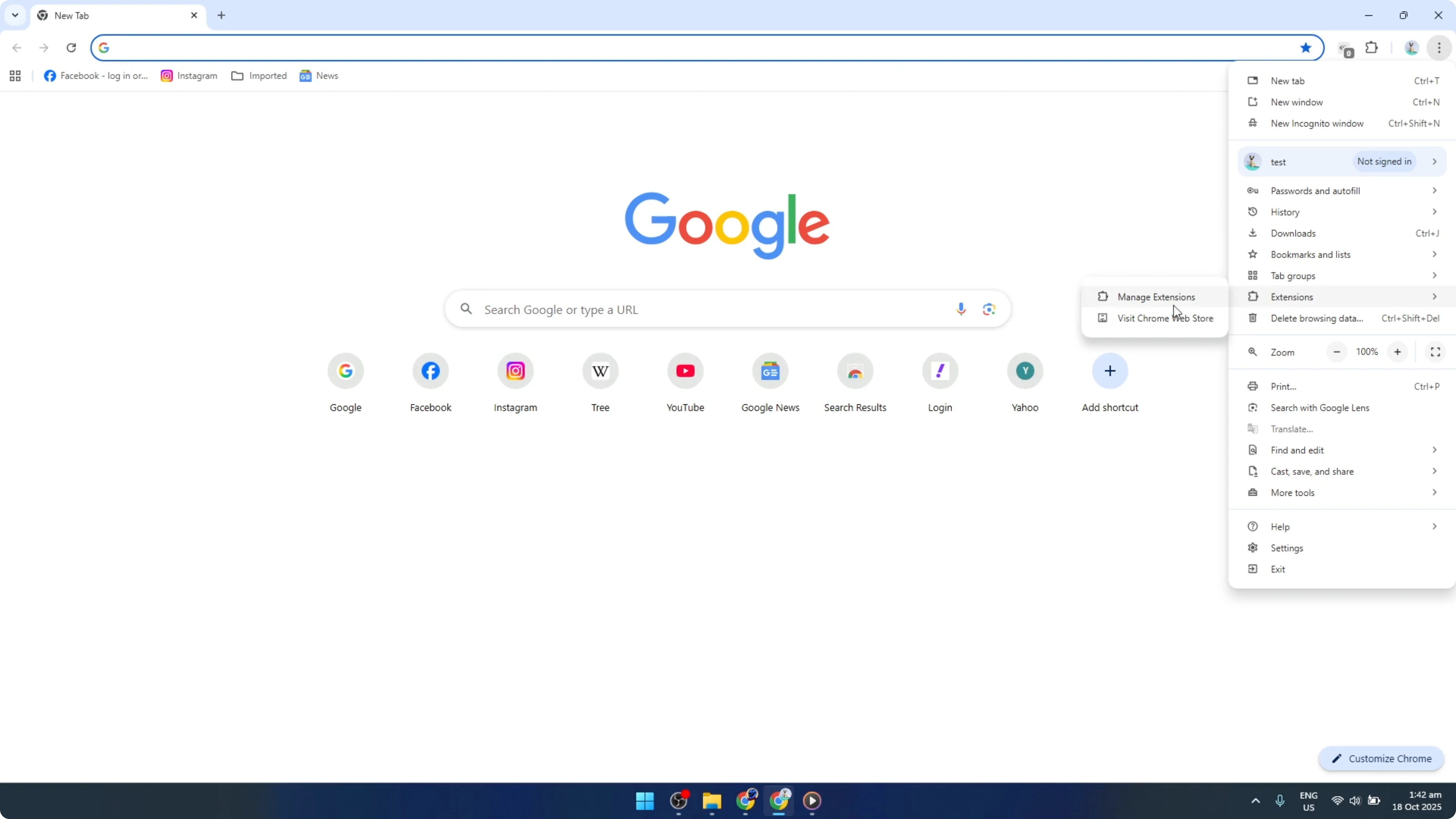Image resolution: width=1456 pixels, height=819 pixels.
Task: Open Settings from Chrome menu
Action: [x=1342, y=548]
